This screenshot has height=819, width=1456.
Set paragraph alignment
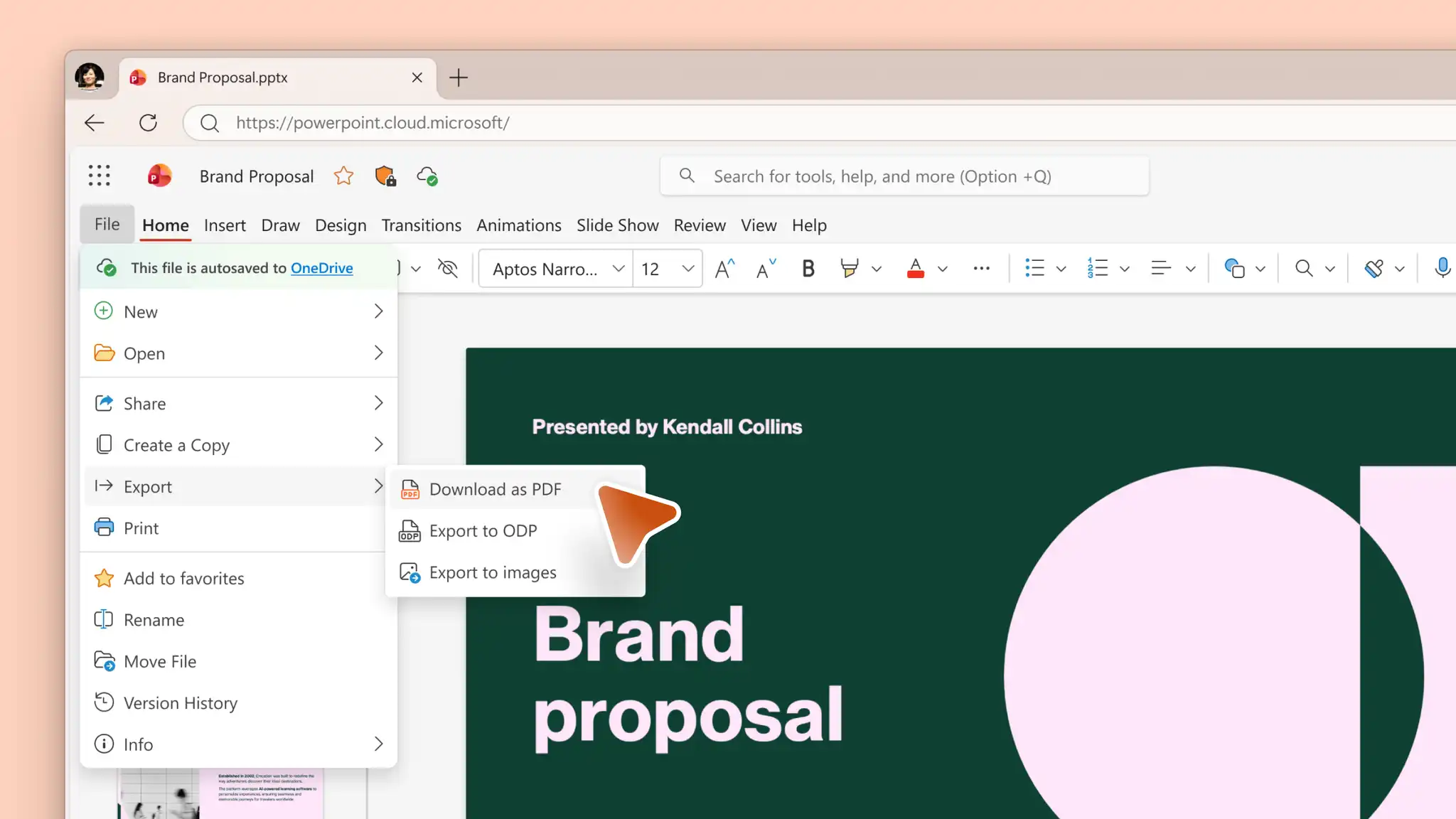click(x=1161, y=269)
